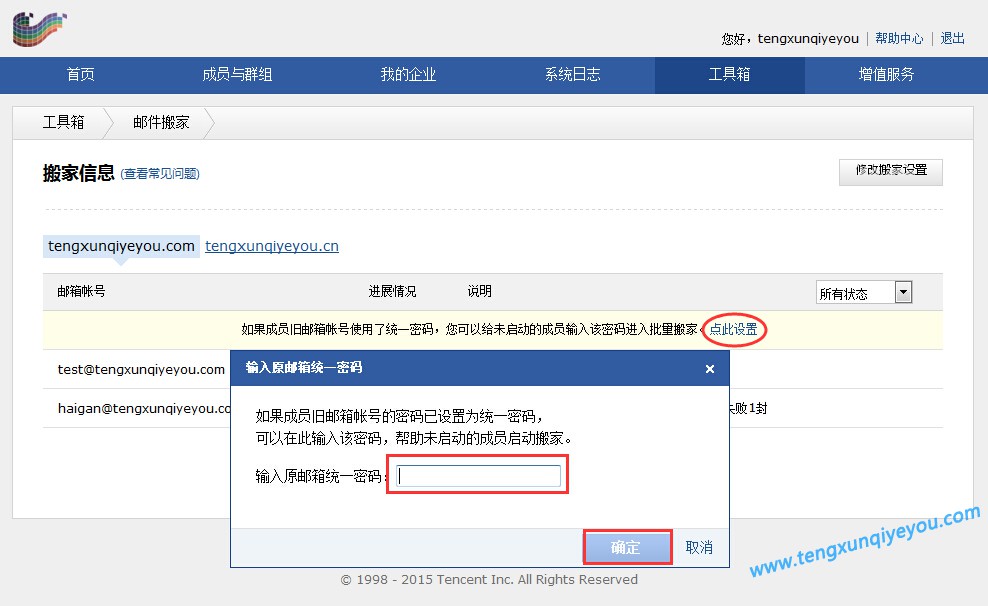
Task: Select the tengxunqiyeyou.com domain tab
Action: point(121,246)
